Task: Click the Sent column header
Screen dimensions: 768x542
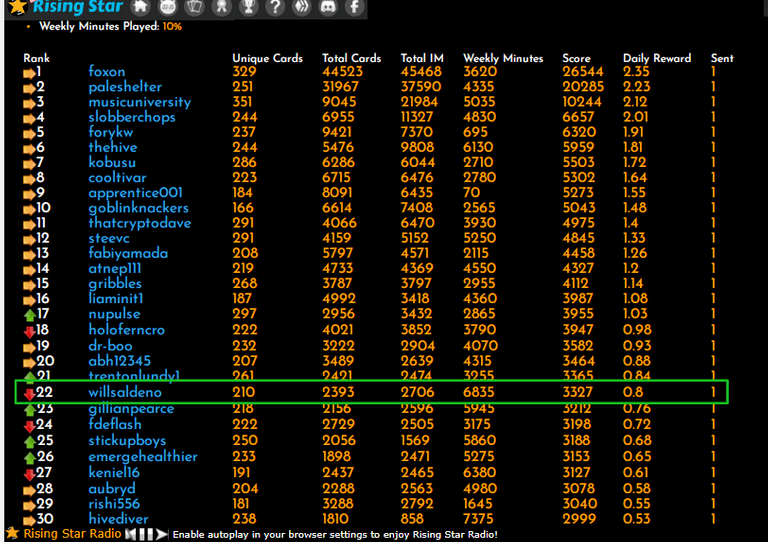Action: tap(722, 58)
